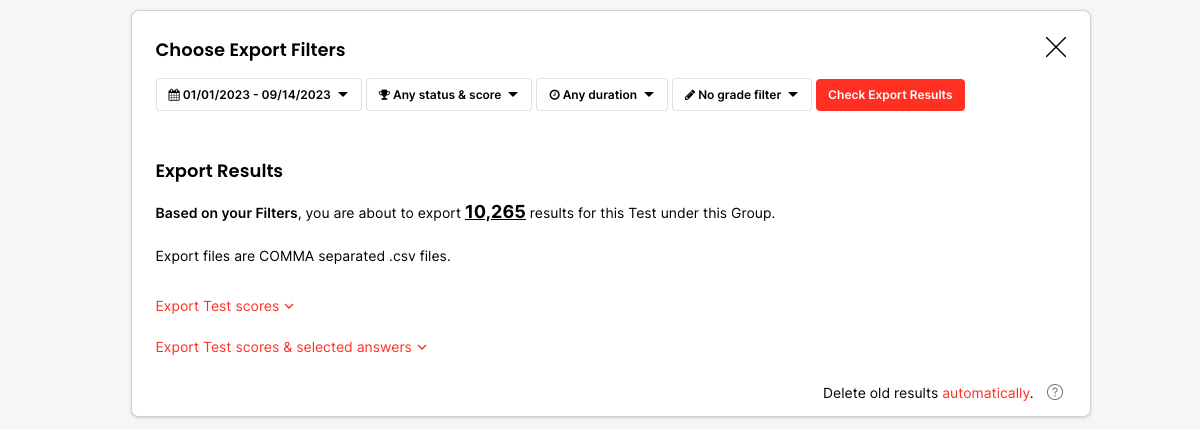The width and height of the screenshot is (1200, 430).
Task: Expand the Any duration dropdown caret
Action: [649, 95]
